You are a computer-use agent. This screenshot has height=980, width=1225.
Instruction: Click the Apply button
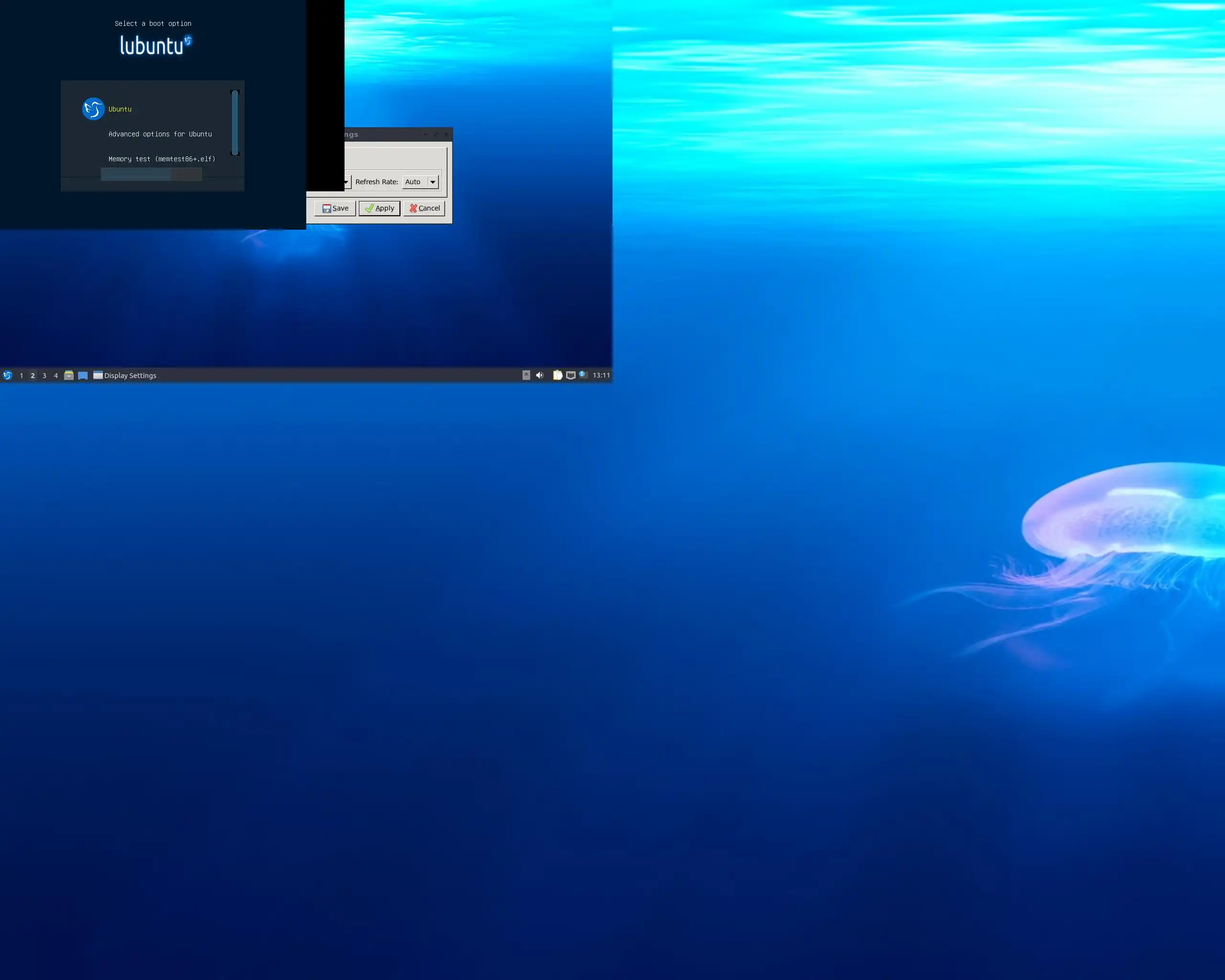tap(379, 209)
